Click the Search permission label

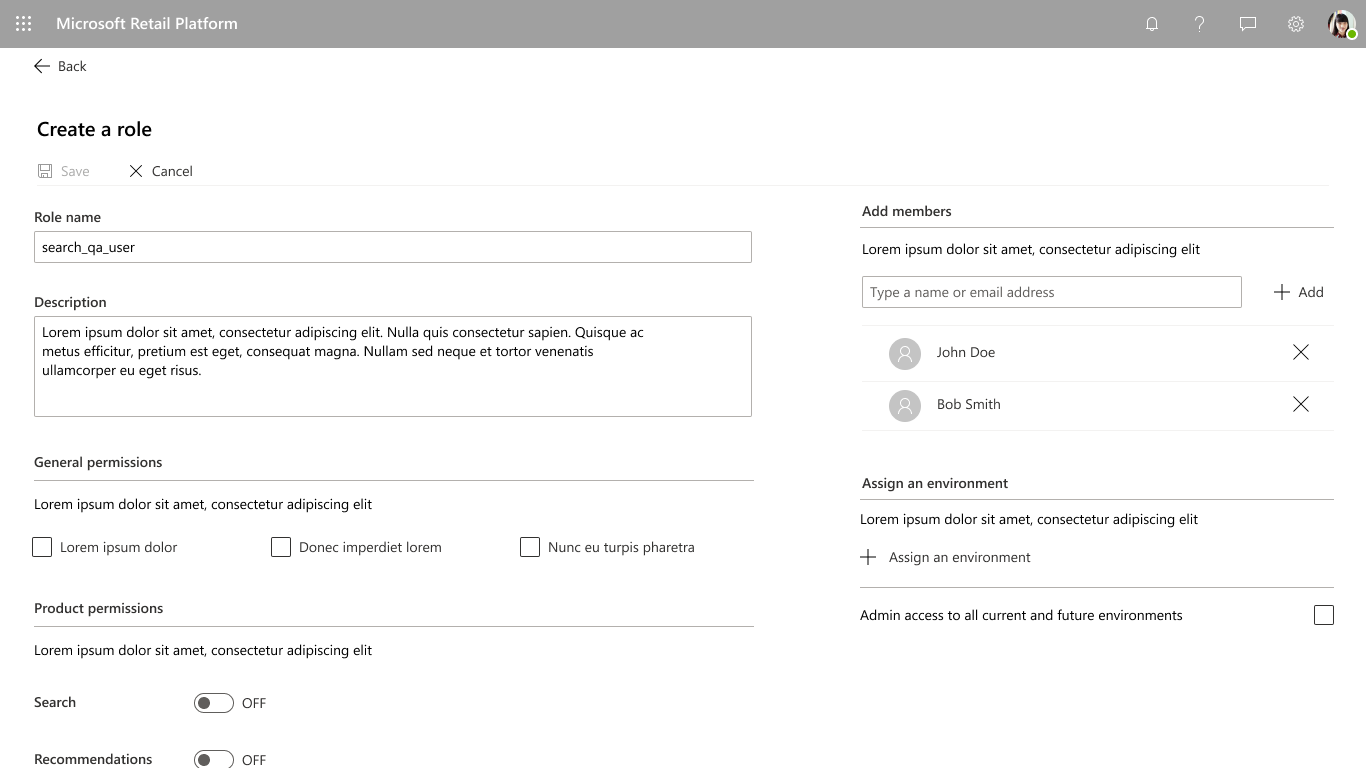tap(55, 702)
